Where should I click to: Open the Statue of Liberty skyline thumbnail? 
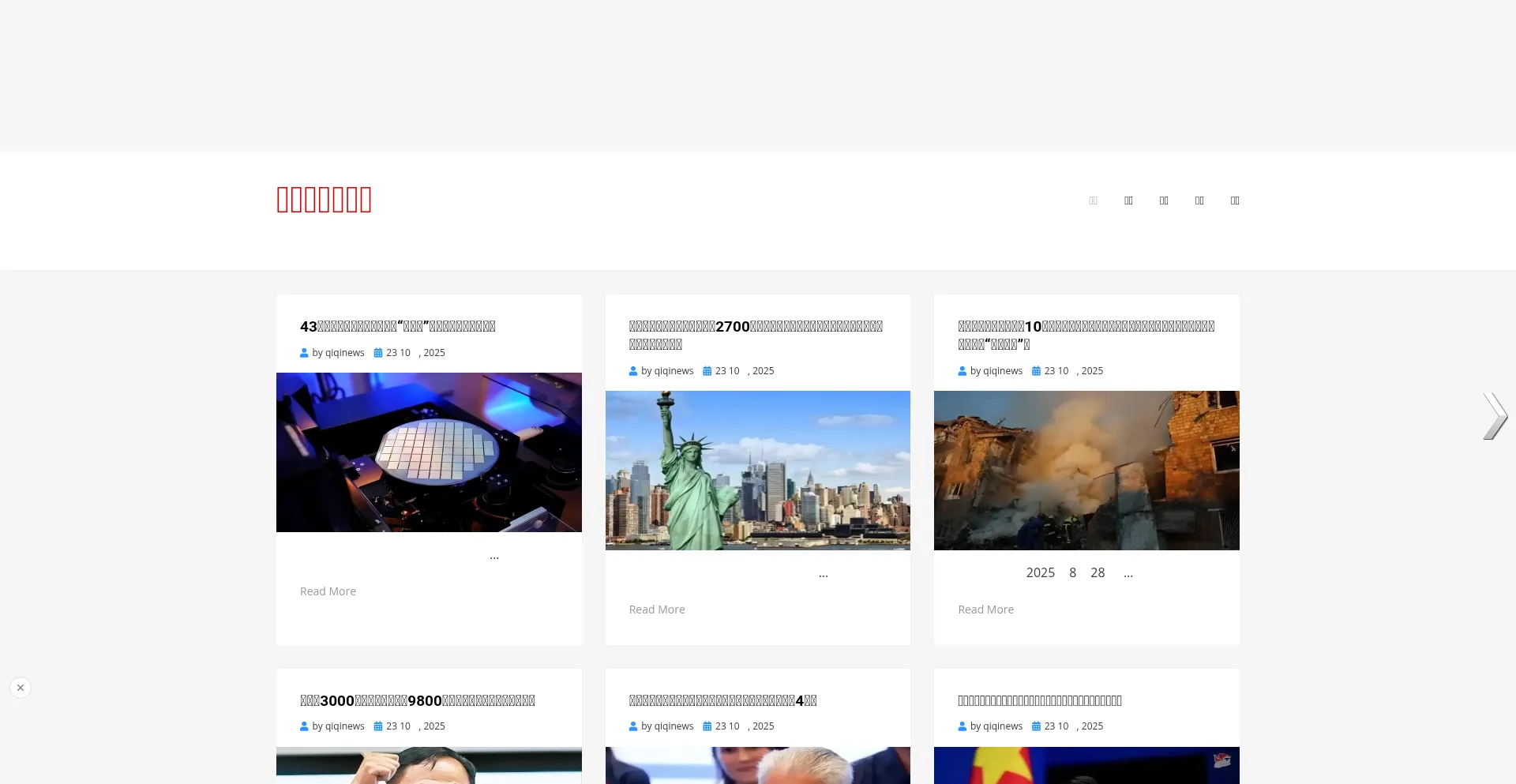click(x=757, y=471)
